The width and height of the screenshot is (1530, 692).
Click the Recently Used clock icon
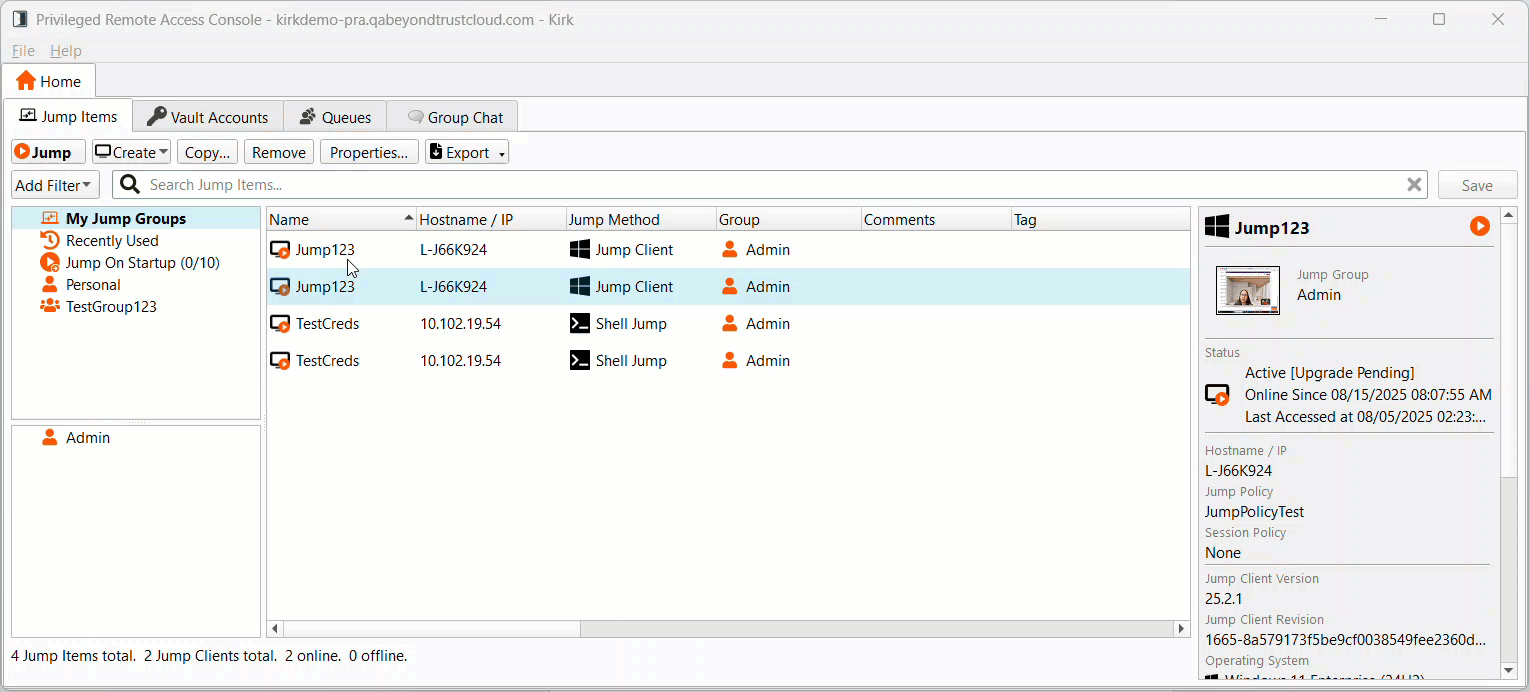click(x=49, y=240)
